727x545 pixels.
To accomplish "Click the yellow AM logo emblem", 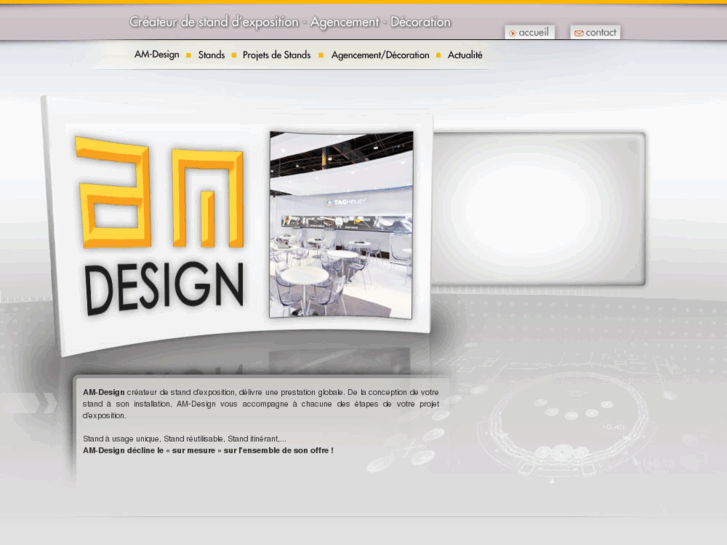I will point(159,194).
